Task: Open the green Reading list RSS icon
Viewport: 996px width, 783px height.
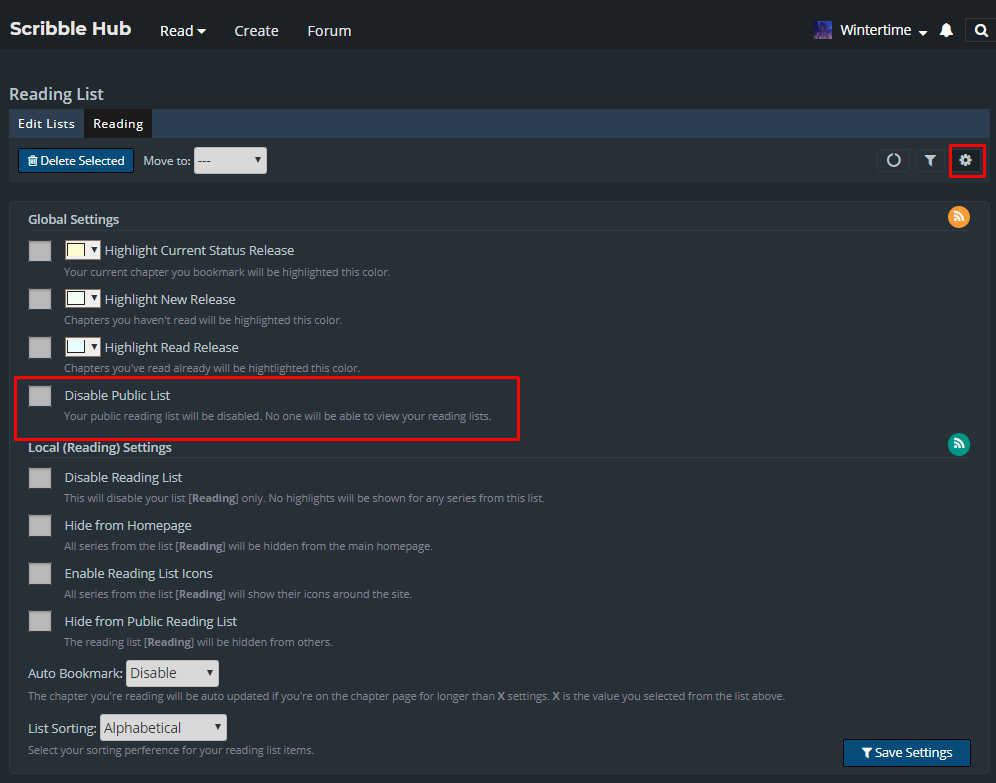Action: (x=958, y=445)
